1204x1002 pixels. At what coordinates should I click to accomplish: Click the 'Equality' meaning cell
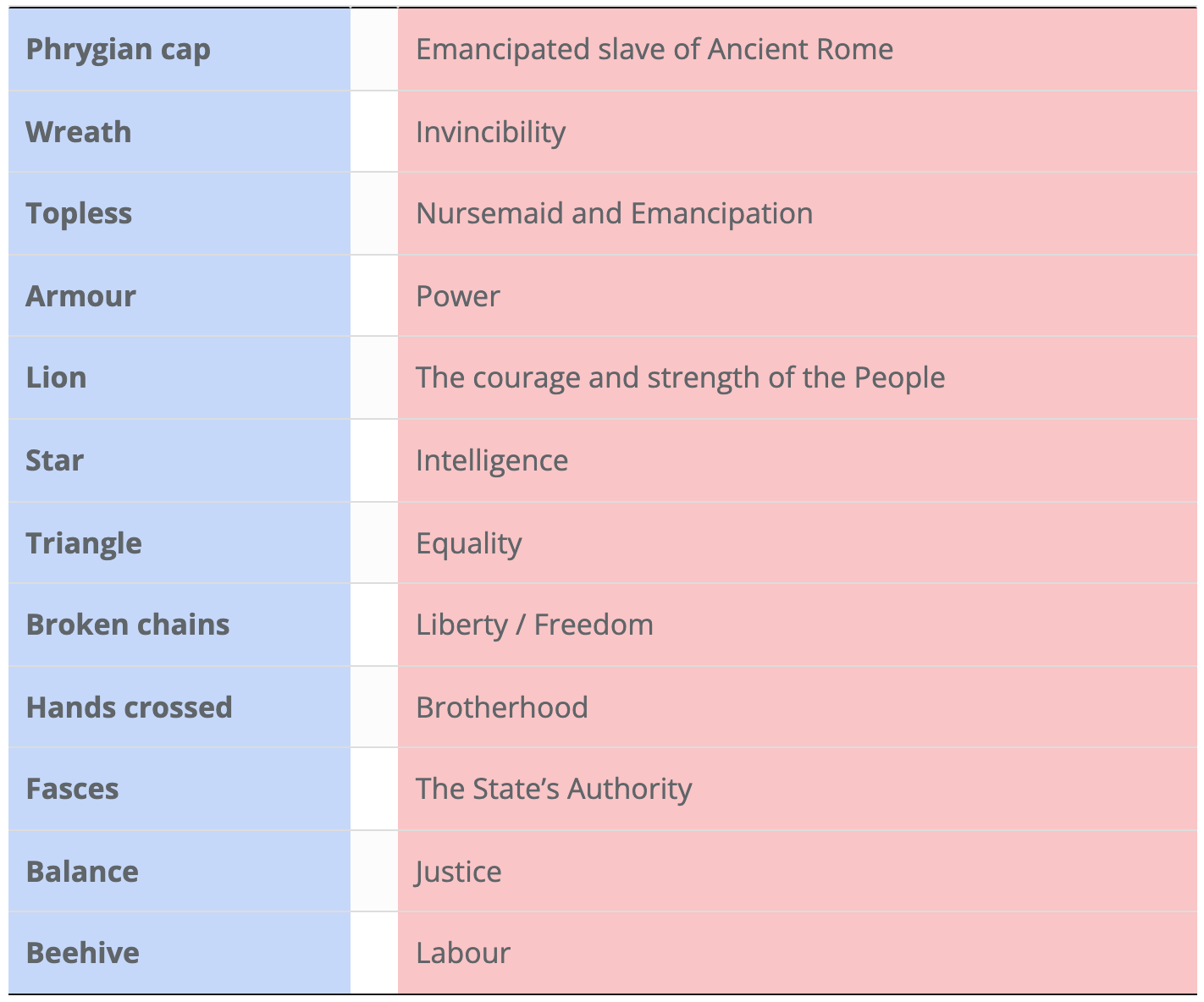(469, 543)
